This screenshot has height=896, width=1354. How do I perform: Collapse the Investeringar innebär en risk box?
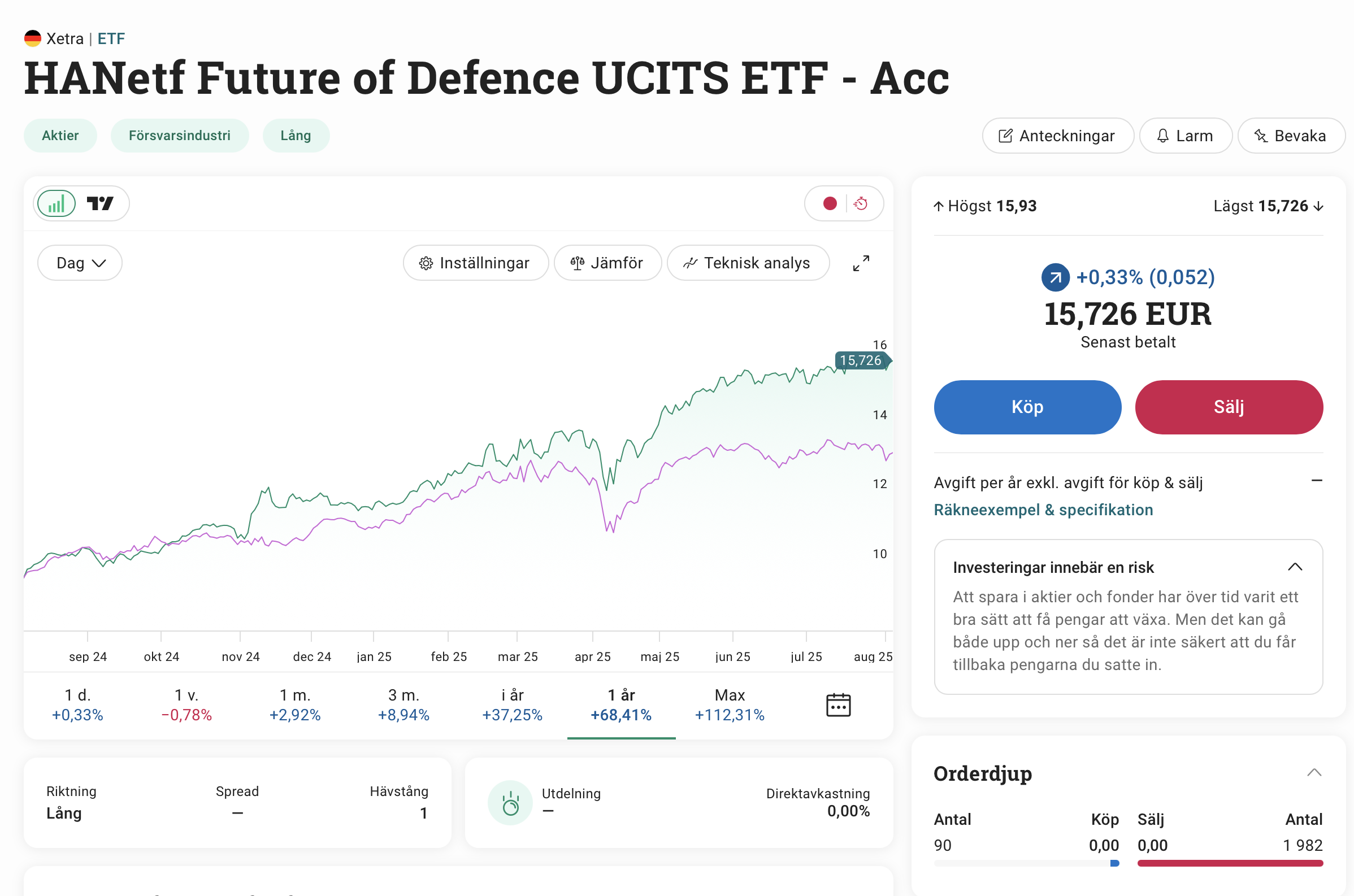tap(1295, 567)
